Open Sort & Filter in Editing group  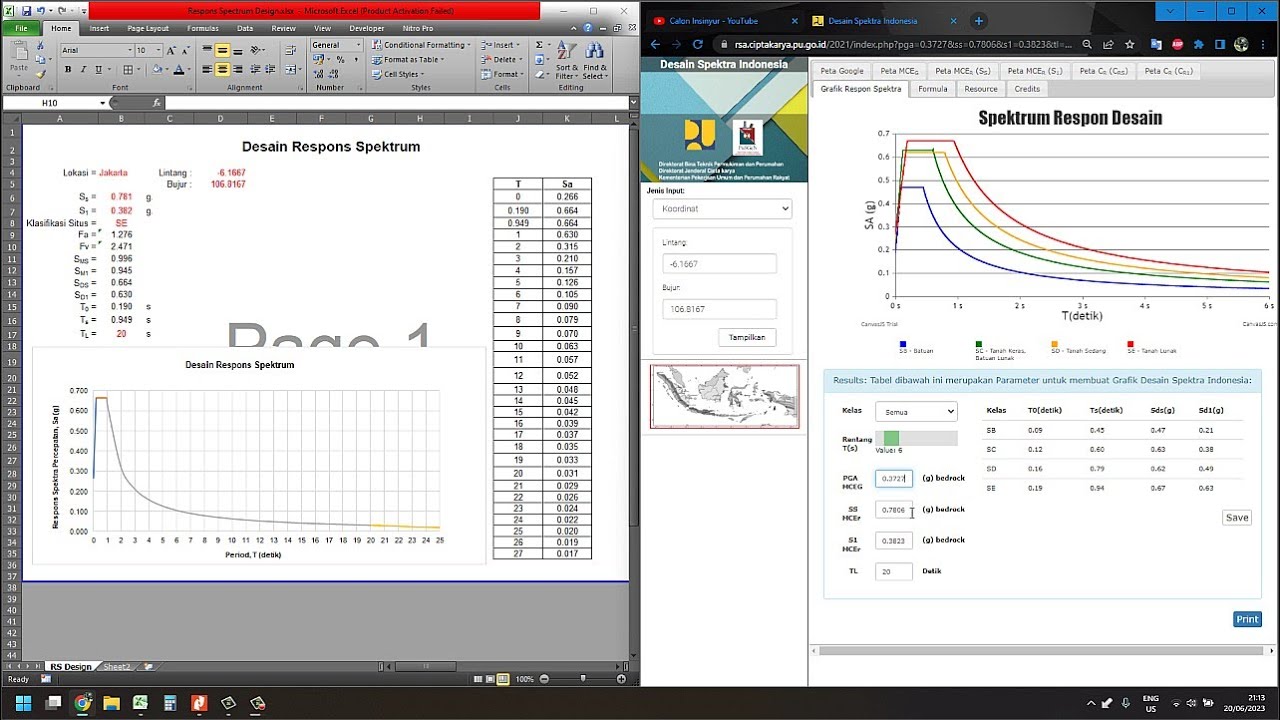[566, 62]
